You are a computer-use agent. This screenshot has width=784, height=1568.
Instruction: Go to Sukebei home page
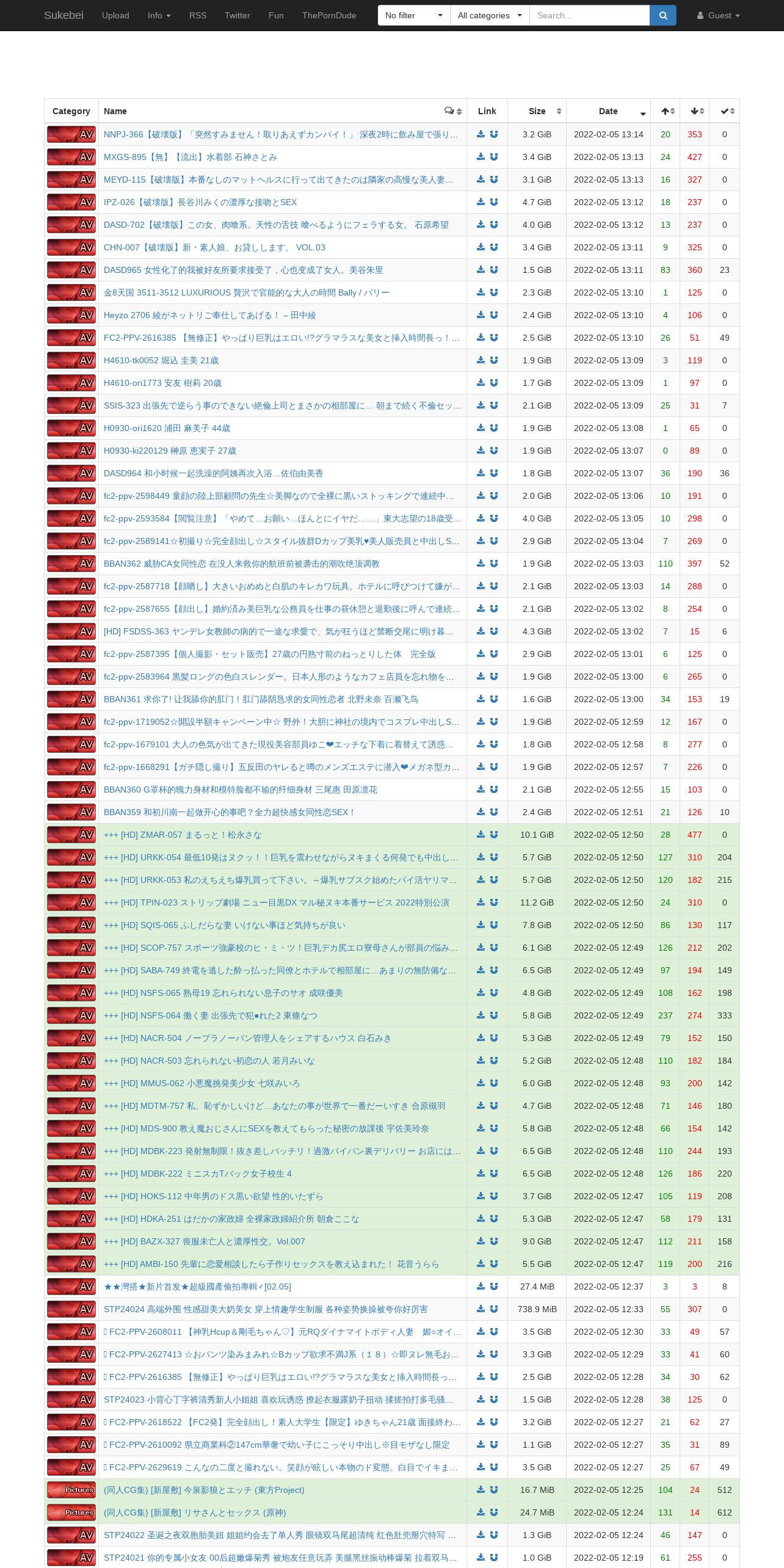tap(64, 15)
